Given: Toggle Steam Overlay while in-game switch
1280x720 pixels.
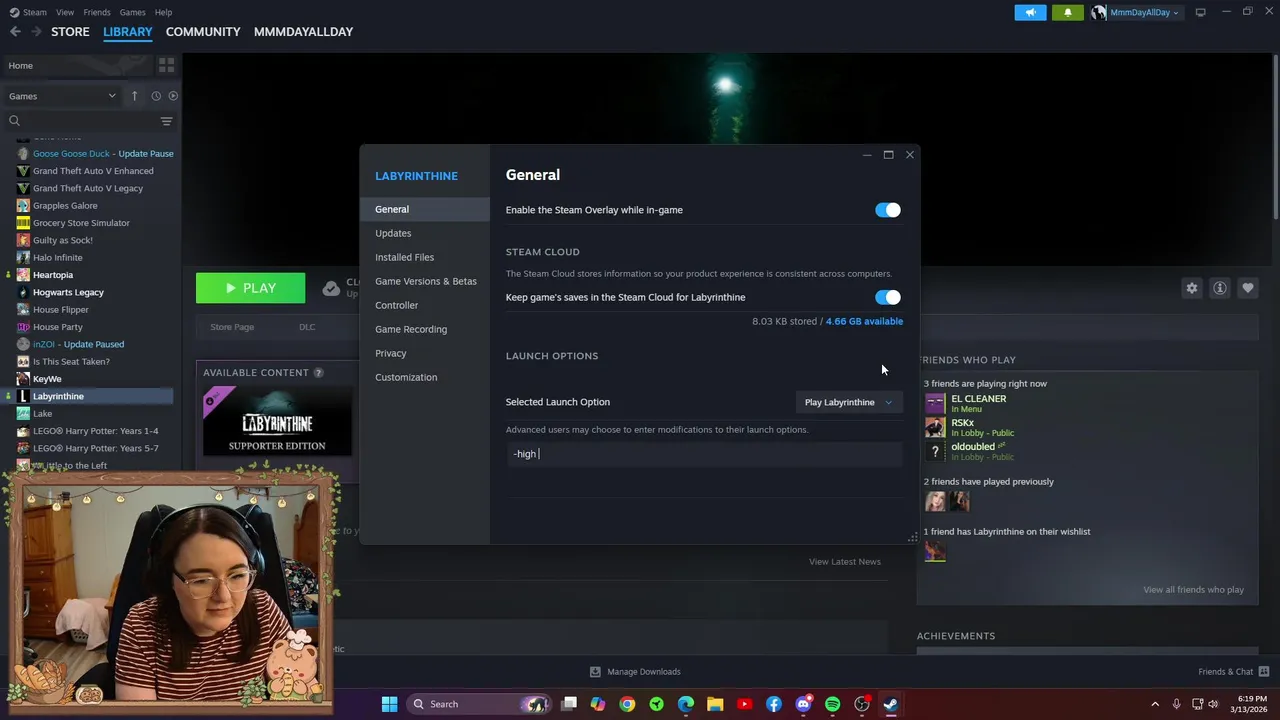Looking at the screenshot, I should coord(888,210).
